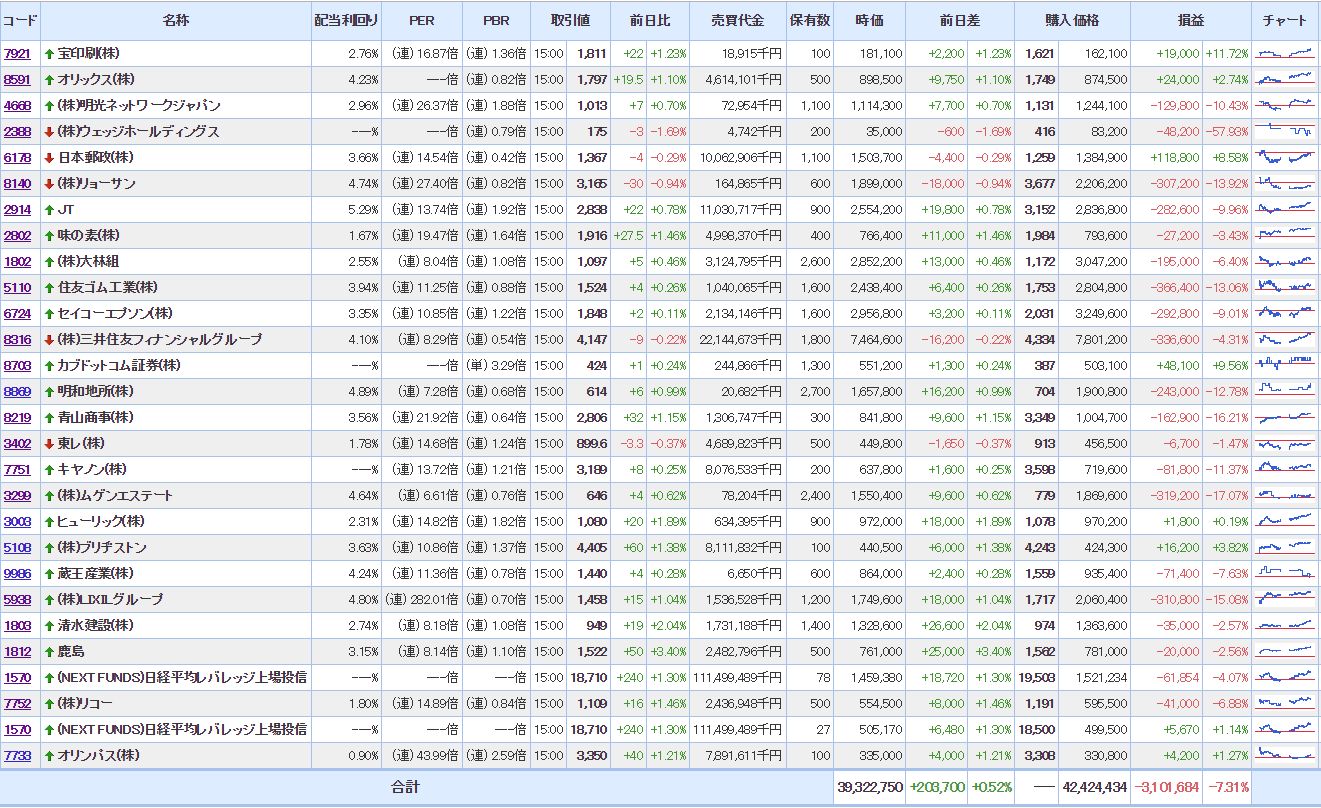This screenshot has height=808, width=1321.
Task: Click the PER column header
Action: click(x=422, y=20)
